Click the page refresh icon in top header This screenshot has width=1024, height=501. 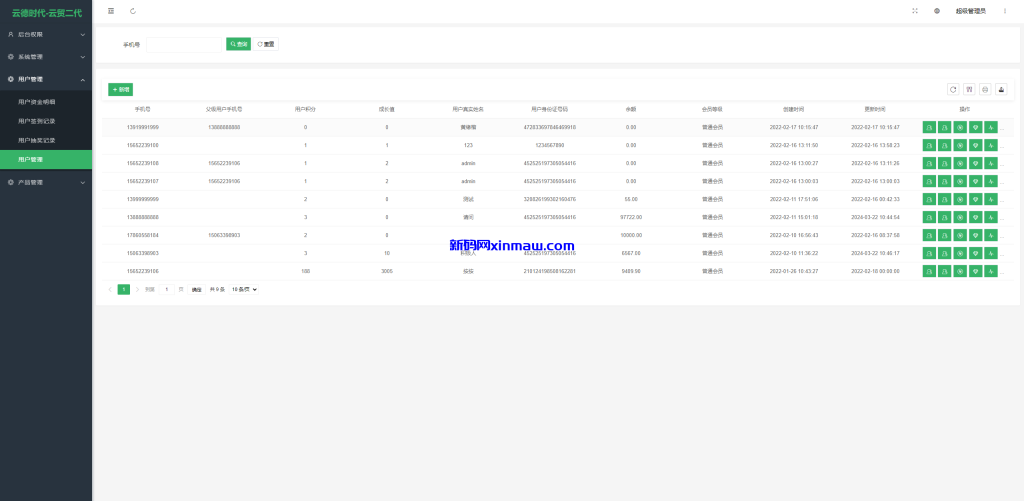coord(133,11)
